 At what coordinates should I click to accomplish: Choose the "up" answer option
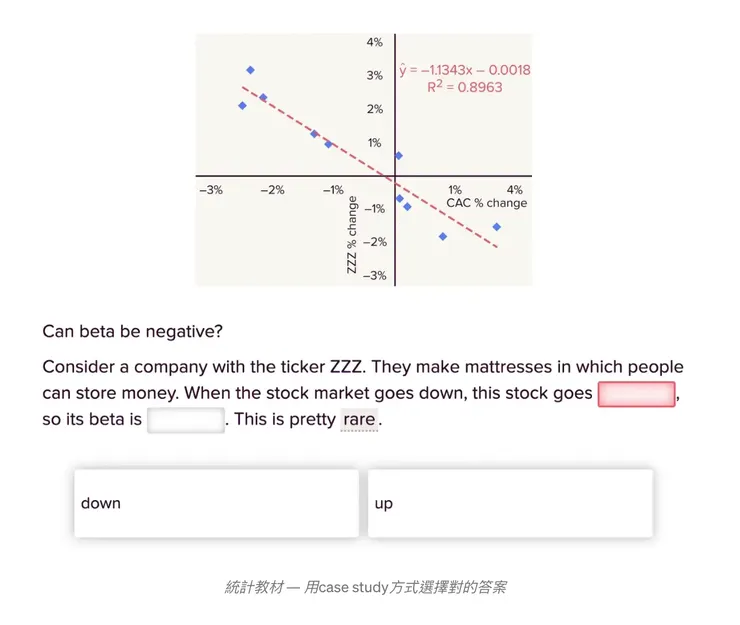tap(510, 503)
